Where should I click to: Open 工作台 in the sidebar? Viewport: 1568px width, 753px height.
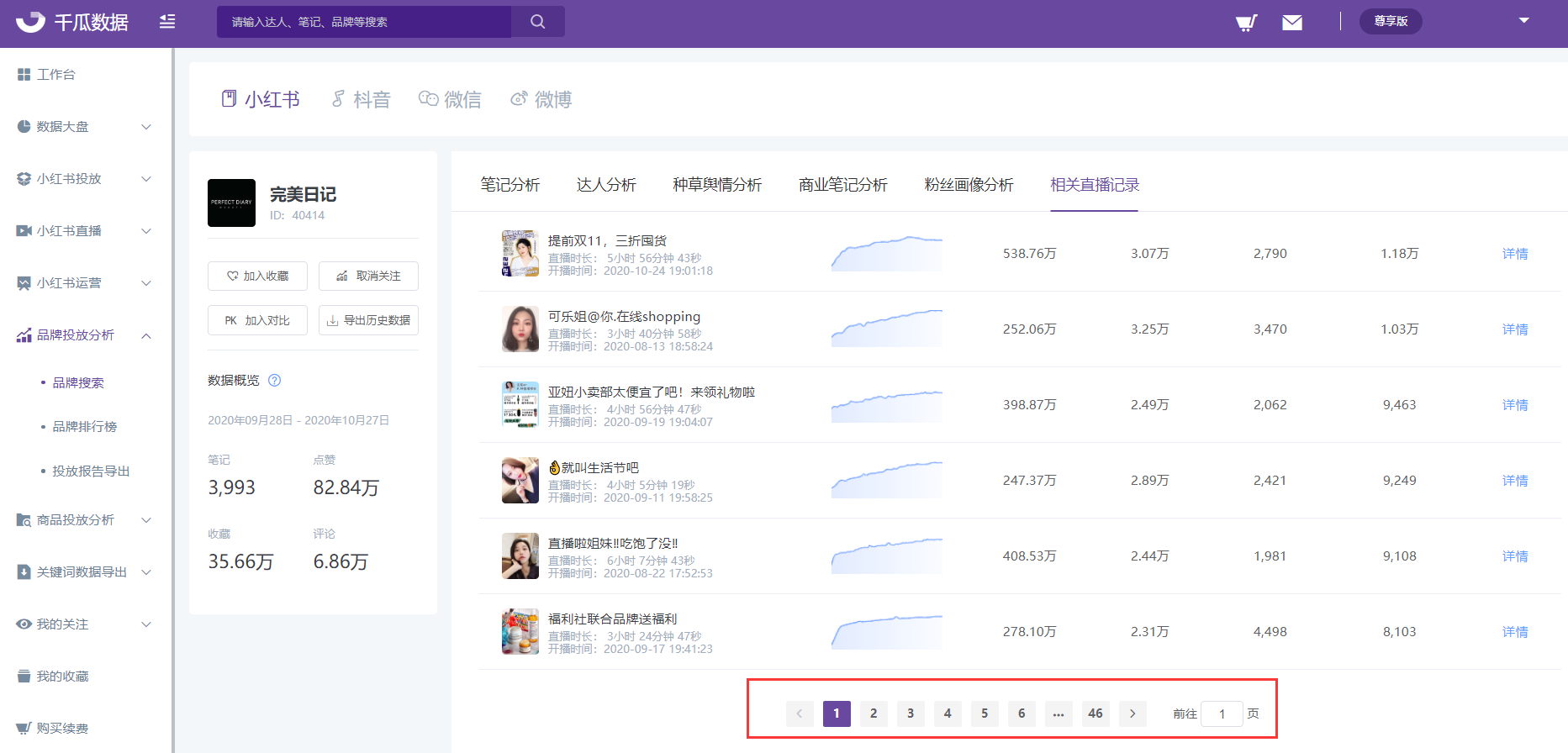pyautogui.click(x=55, y=75)
